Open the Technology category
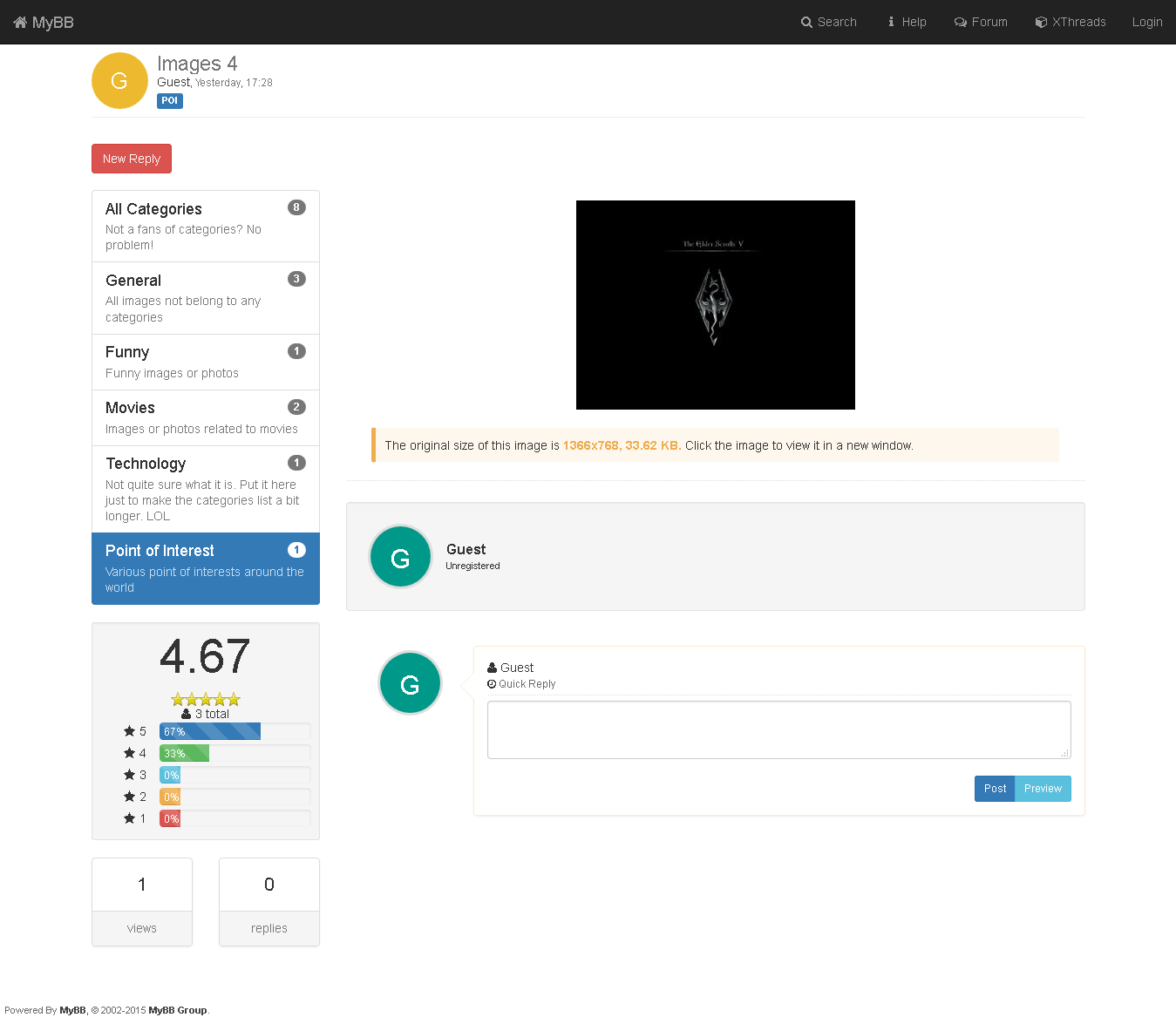The width and height of the screenshot is (1176, 1031). pyautogui.click(x=205, y=489)
